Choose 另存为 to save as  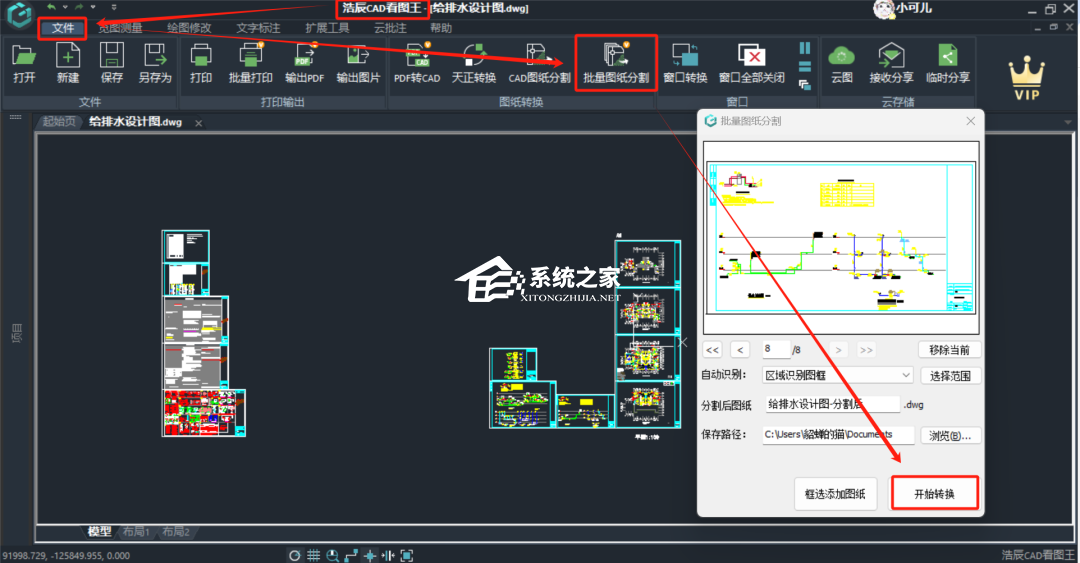[155, 63]
